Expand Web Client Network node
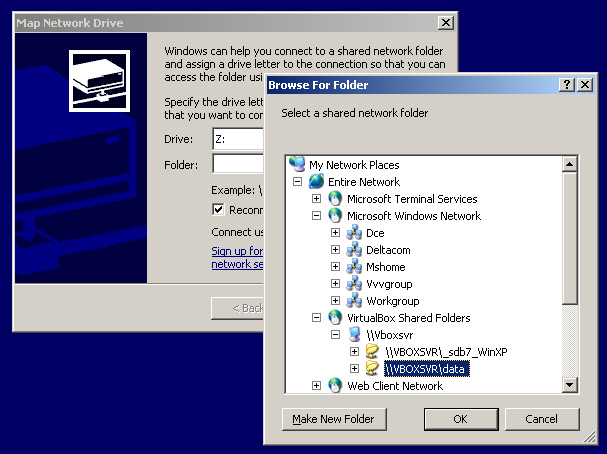This screenshot has width=607, height=454. (x=316, y=385)
